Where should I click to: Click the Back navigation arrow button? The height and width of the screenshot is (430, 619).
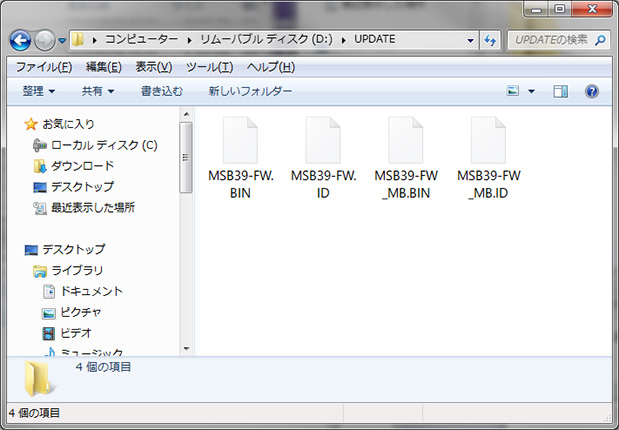[21, 40]
